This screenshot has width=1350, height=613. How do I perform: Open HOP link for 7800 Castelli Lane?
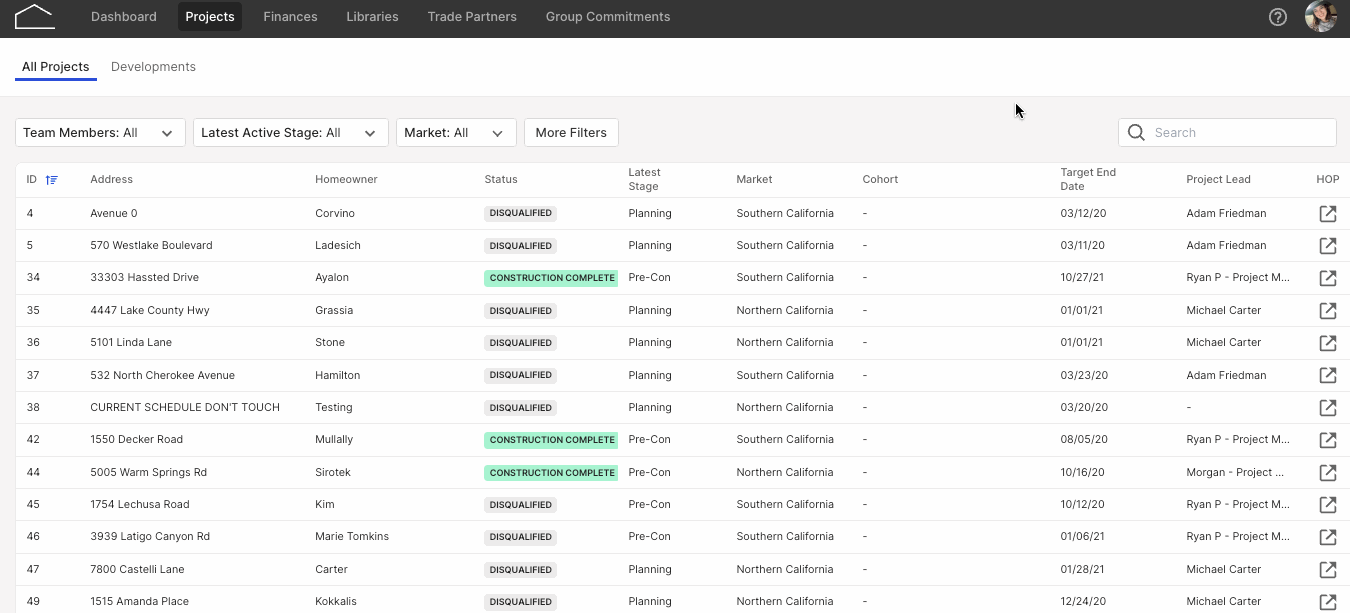[1328, 569]
